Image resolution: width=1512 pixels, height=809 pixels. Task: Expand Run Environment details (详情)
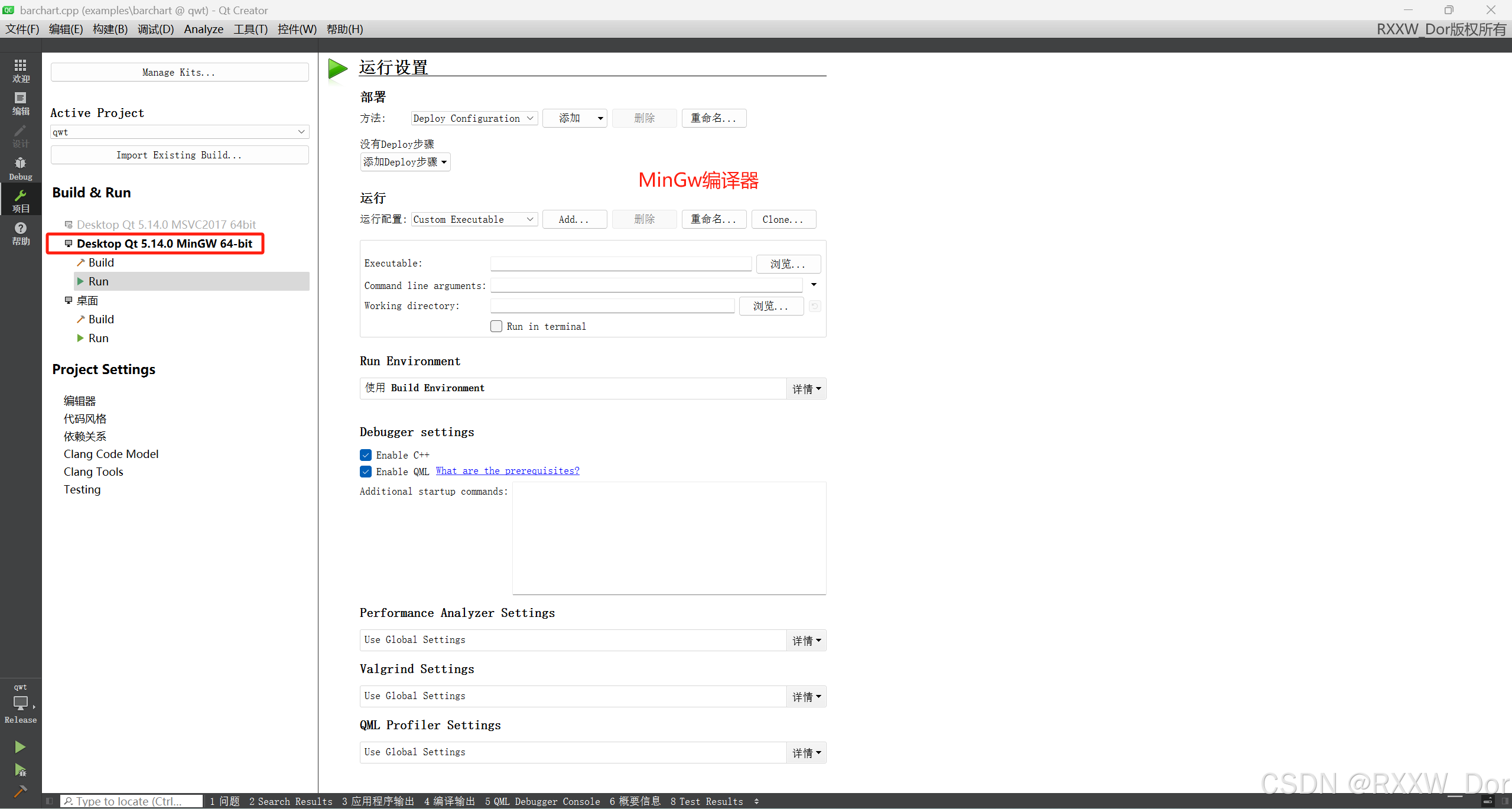point(806,389)
